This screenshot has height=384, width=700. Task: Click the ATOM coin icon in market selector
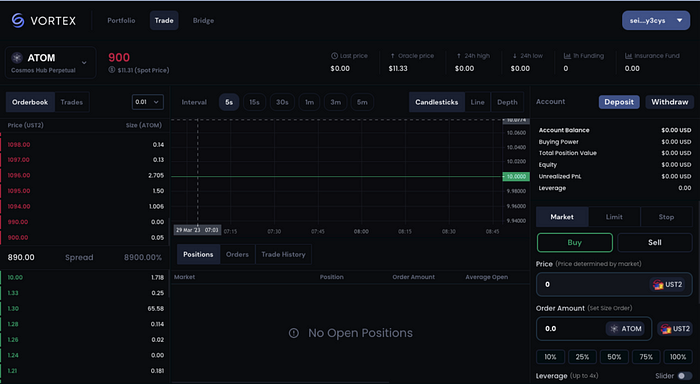click(17, 58)
